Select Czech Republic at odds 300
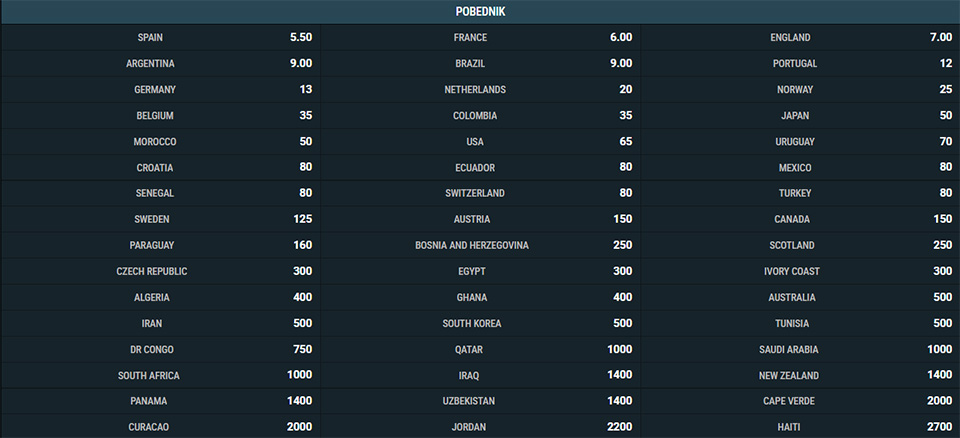Image resolution: width=960 pixels, height=438 pixels. 160,271
